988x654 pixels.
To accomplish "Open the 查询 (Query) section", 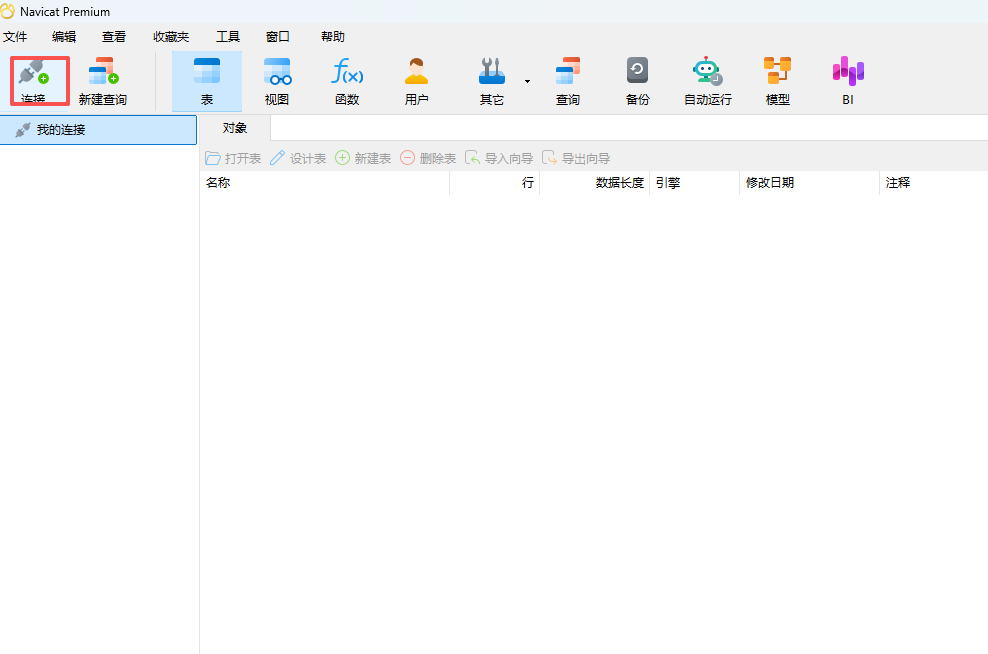I will pos(568,81).
